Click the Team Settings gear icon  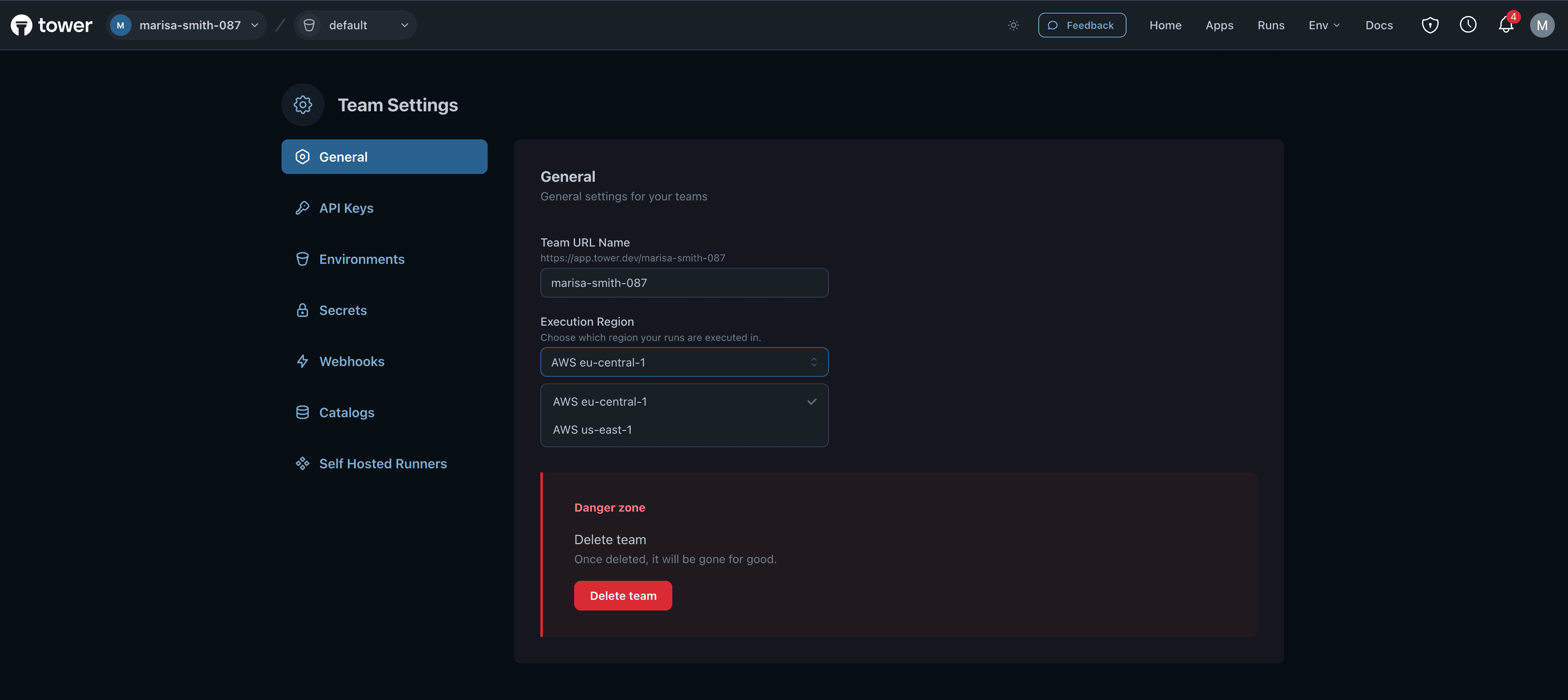click(x=303, y=105)
